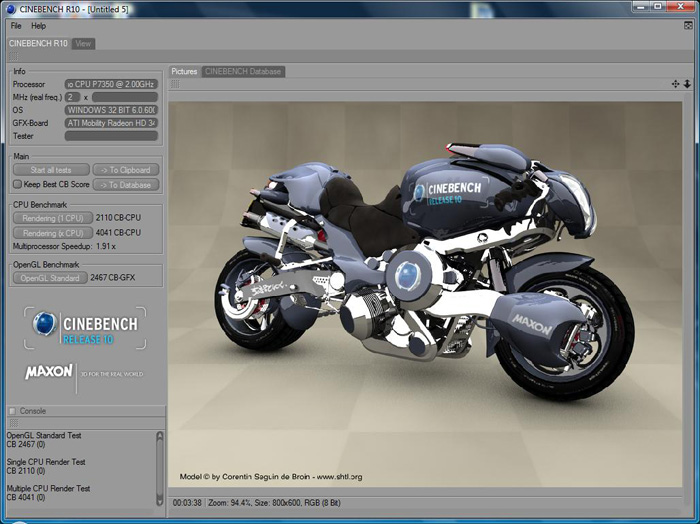700x524 pixels.
Task: Enable Keep Best CB Score checkbox
Action: [17, 184]
